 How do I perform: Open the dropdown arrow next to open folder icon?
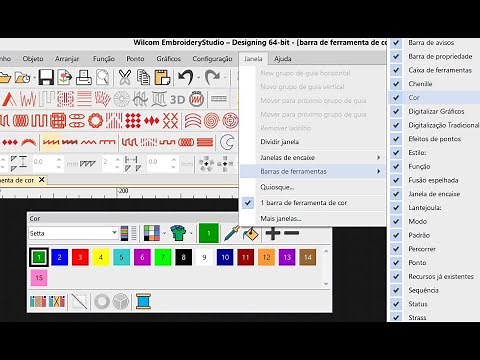point(35,78)
